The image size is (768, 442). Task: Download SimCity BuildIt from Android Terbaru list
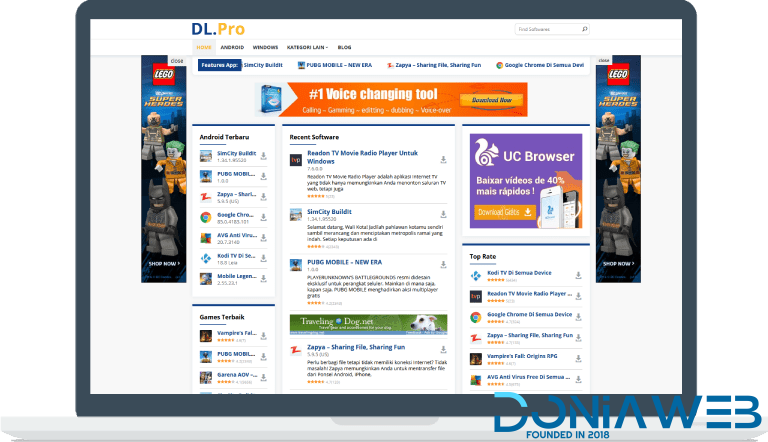coord(264,156)
